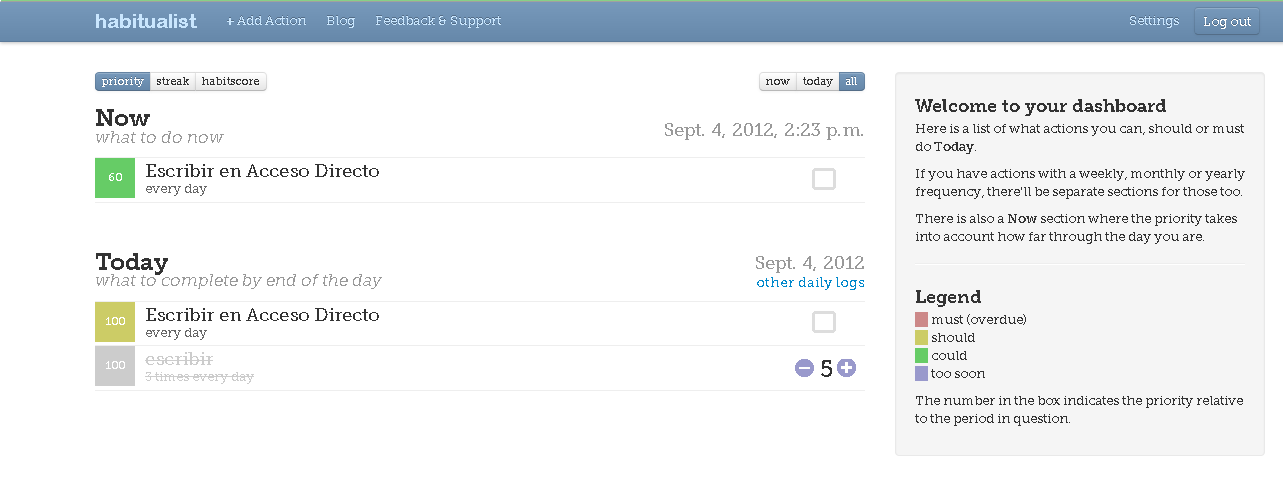Sort actions by habitscore
The width and height of the screenshot is (1283, 488).
tap(231, 82)
